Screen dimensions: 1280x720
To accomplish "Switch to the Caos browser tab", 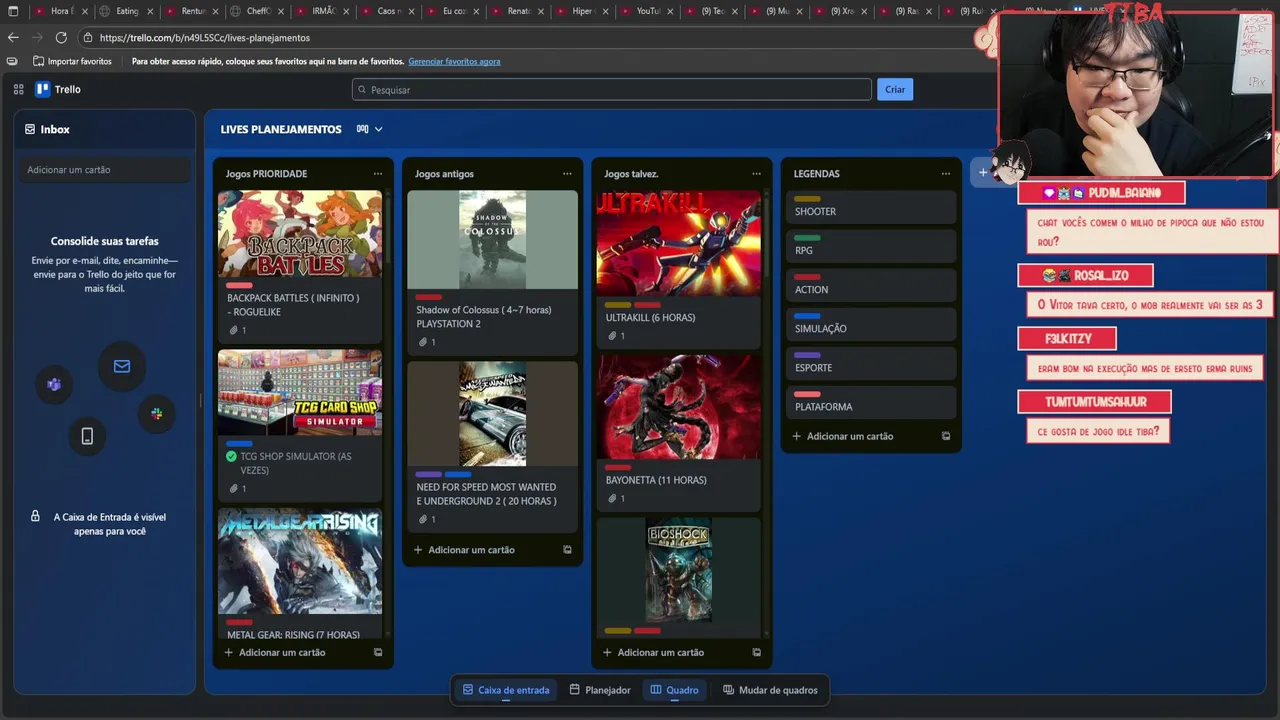I will click(387, 11).
